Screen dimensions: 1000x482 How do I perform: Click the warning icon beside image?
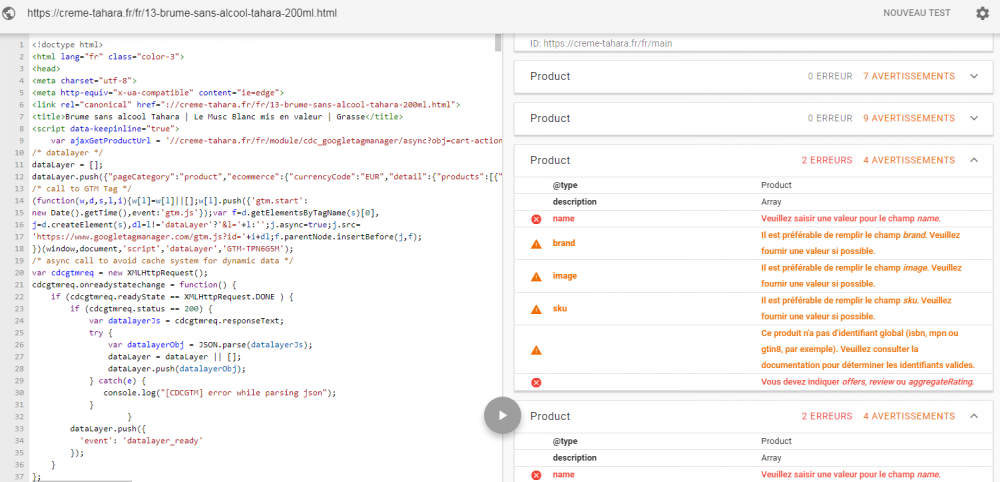pos(536,276)
